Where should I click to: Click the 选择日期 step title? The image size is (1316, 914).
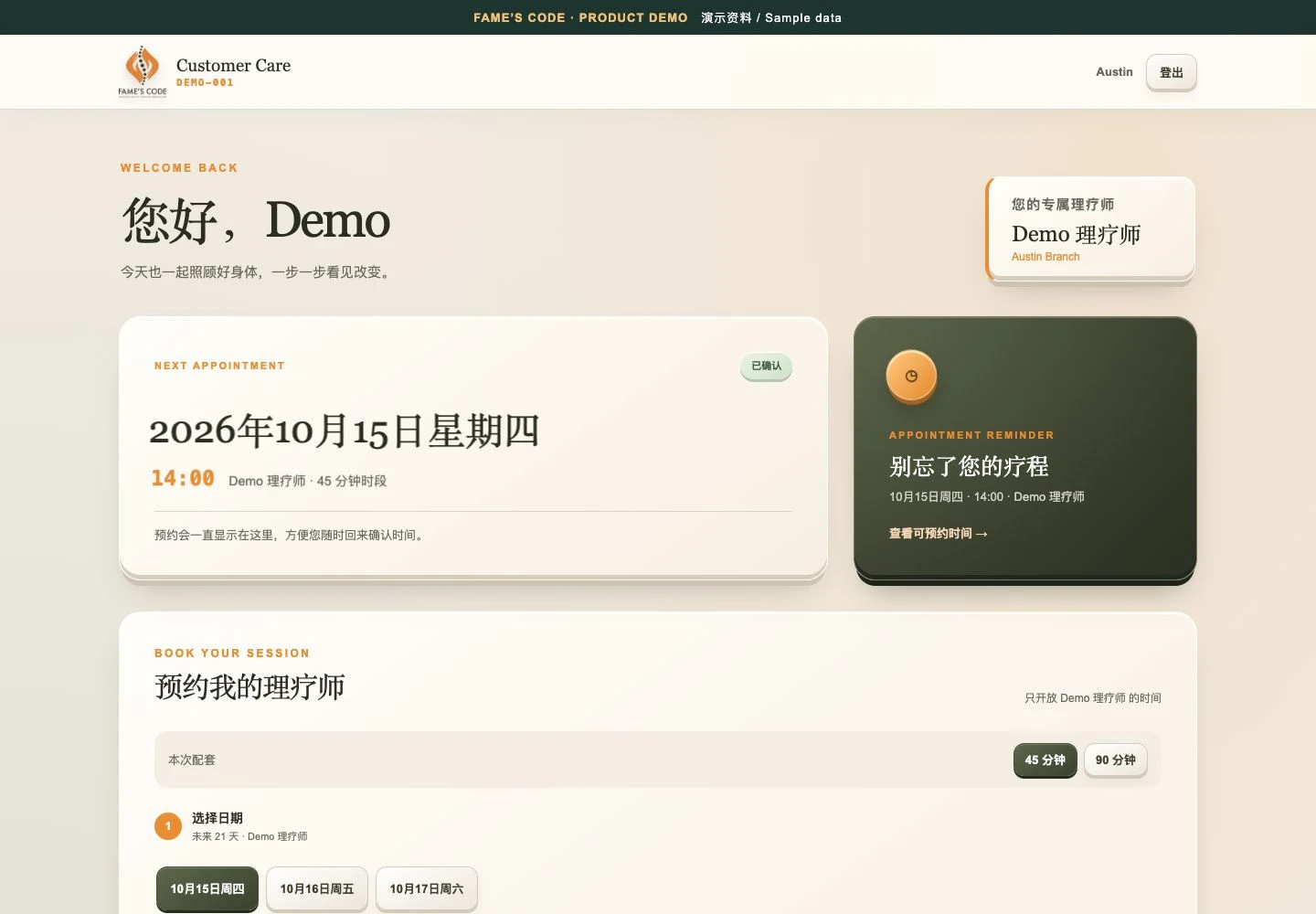pos(218,818)
